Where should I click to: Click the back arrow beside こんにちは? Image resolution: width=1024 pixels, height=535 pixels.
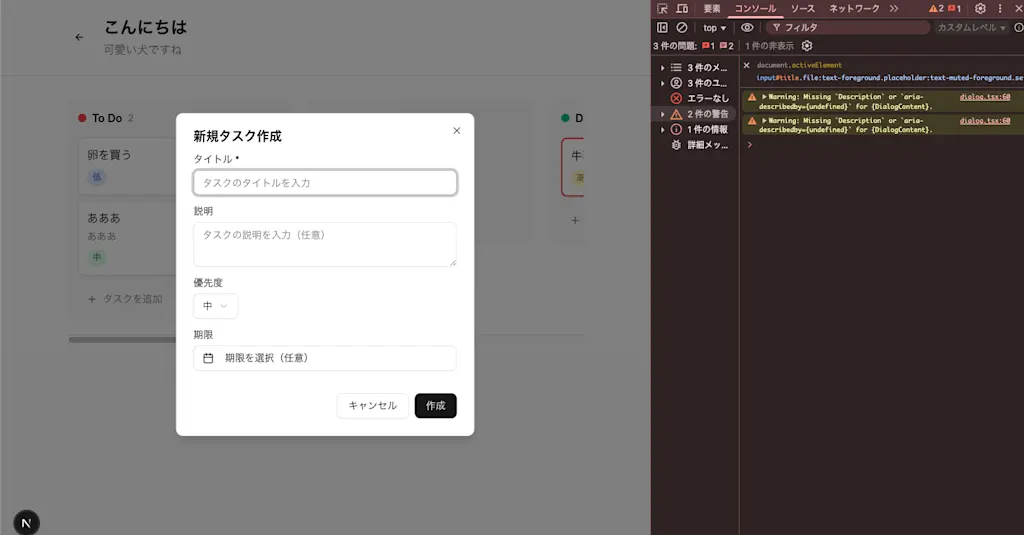(79, 37)
